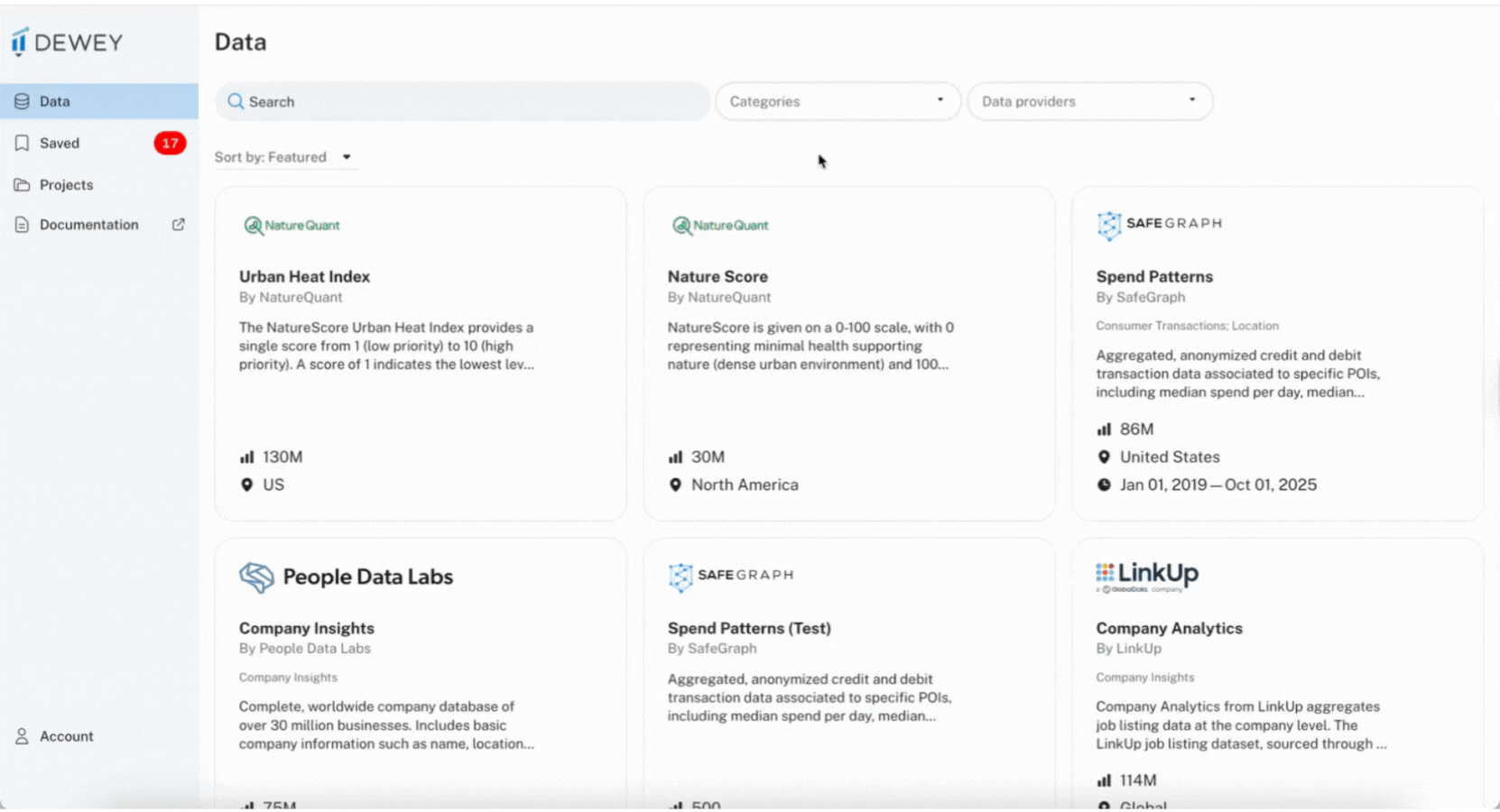Open the Company Analytics dataset
Viewport: 1500px width, 812px height.
[1169, 629]
